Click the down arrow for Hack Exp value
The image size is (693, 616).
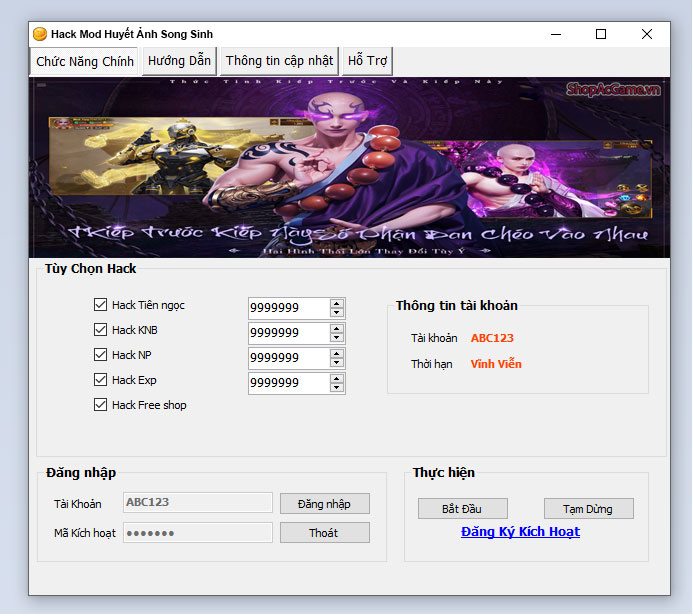[337, 388]
